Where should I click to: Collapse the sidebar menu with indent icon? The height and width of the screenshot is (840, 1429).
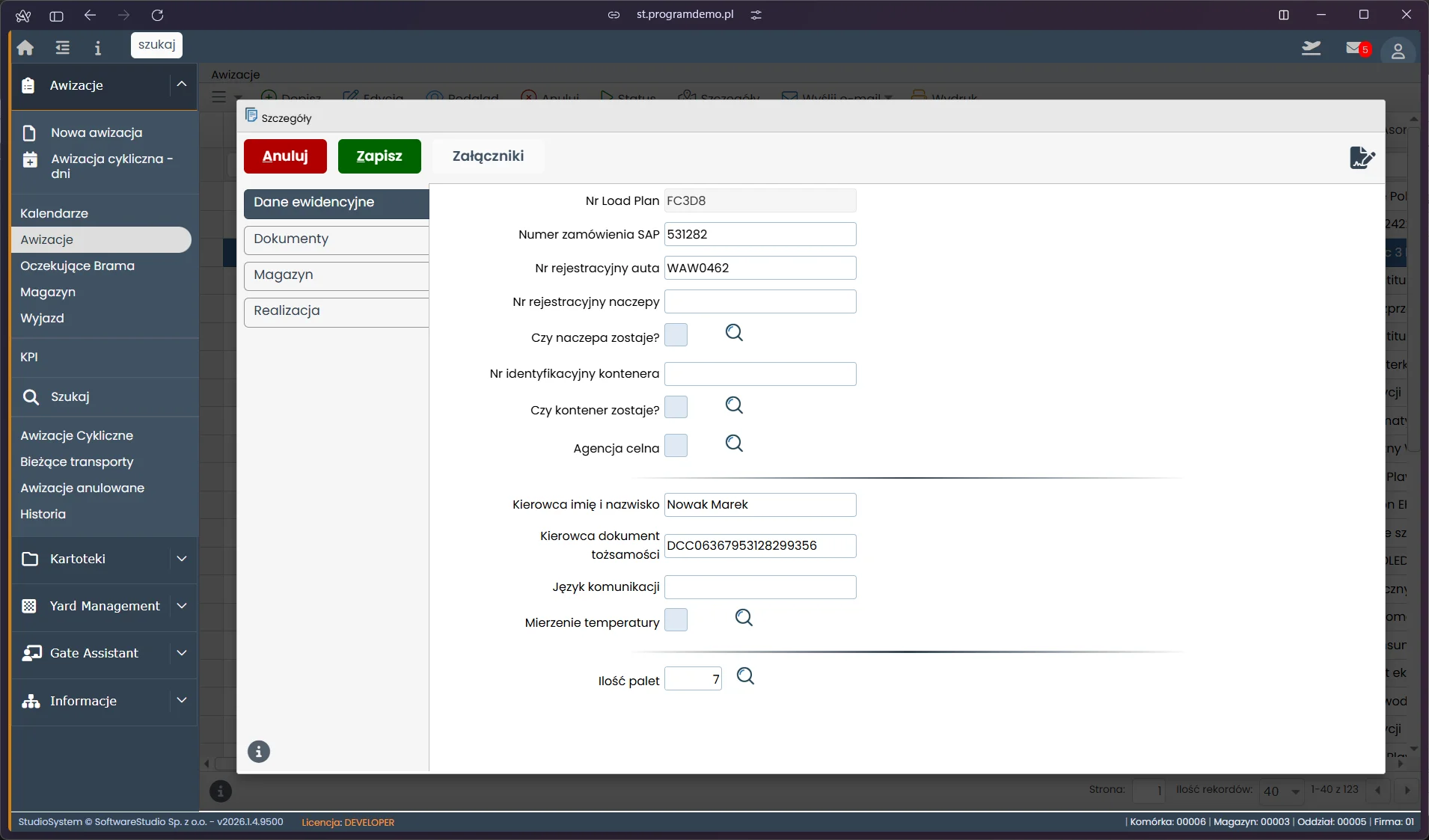(63, 48)
